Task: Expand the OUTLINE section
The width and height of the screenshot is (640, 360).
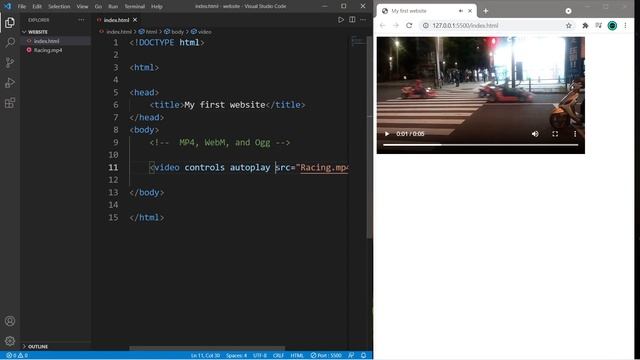Action: pos(56,346)
